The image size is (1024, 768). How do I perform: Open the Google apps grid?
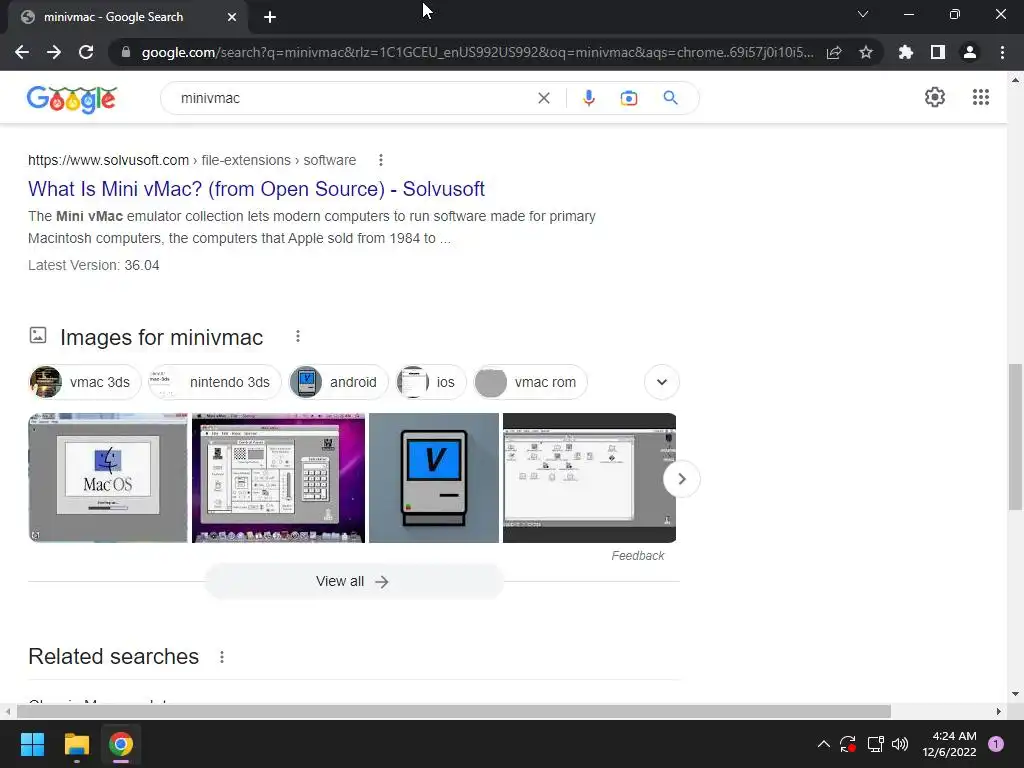pyautogui.click(x=981, y=97)
